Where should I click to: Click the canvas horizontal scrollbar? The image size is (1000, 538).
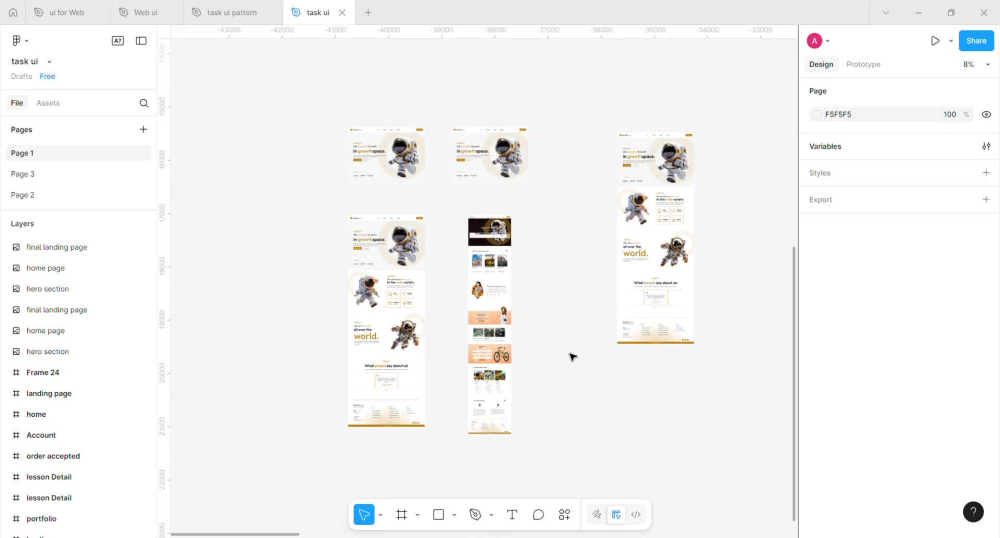pyautogui.click(x=235, y=534)
